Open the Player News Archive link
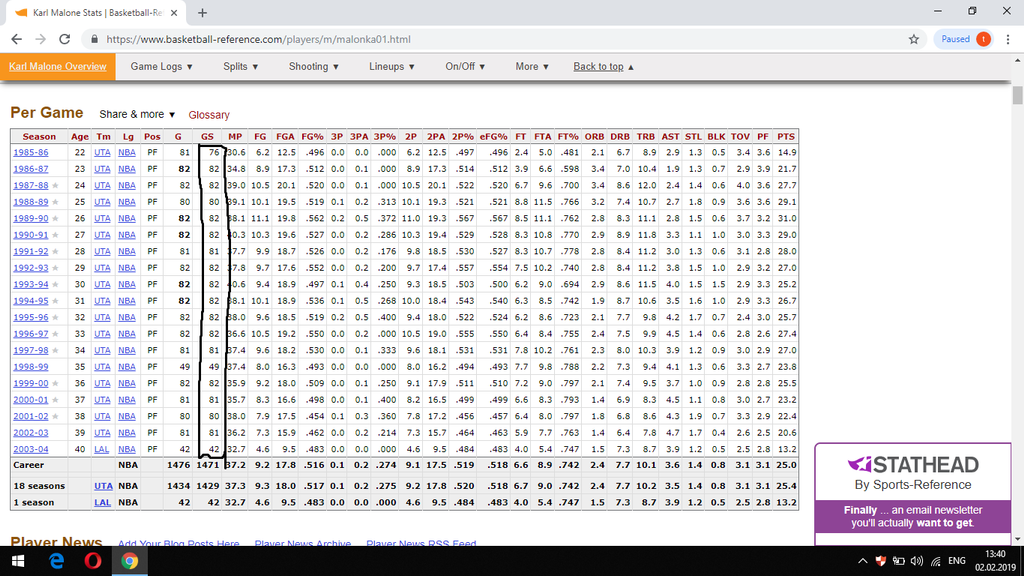1024x576 pixels. click(302, 543)
